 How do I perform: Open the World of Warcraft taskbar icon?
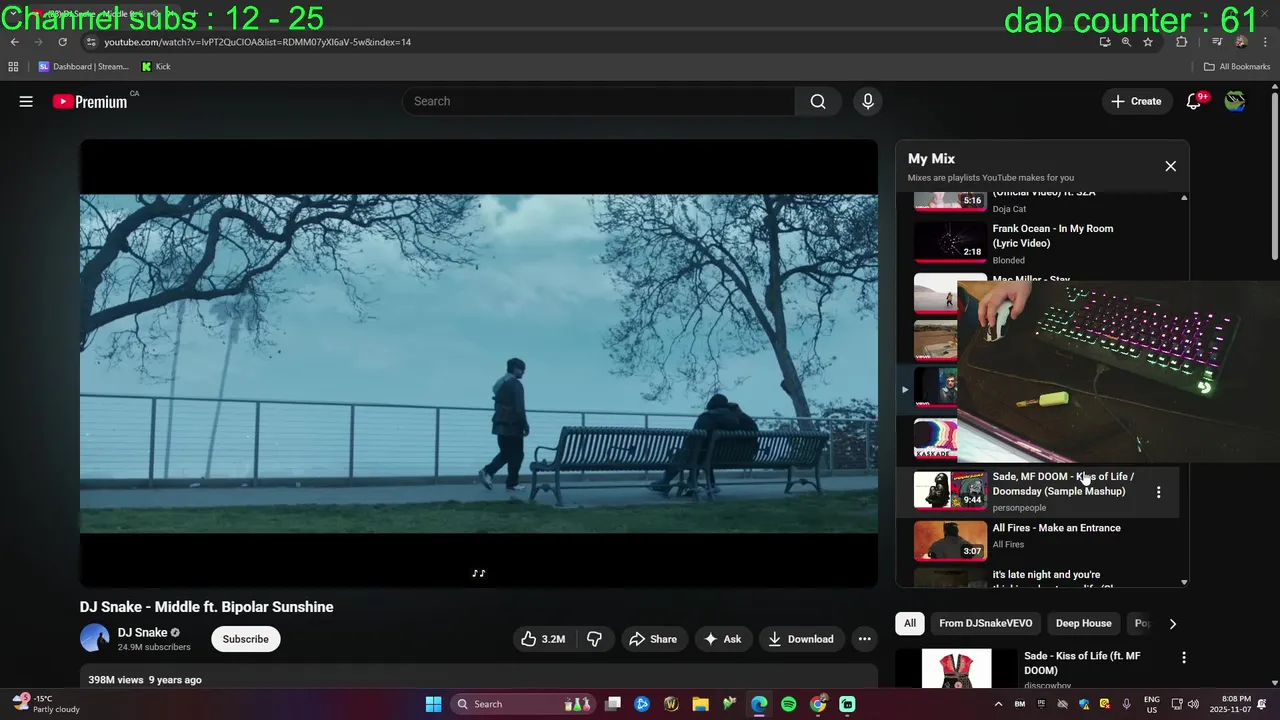pyautogui.click(x=671, y=704)
